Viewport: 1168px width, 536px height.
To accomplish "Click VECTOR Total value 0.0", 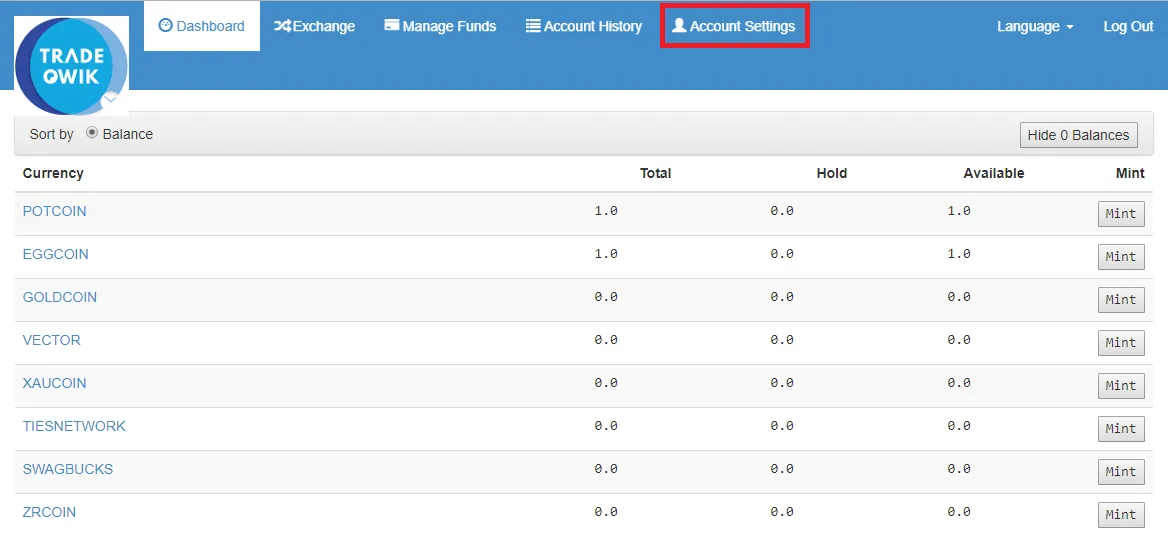I will click(x=606, y=340).
